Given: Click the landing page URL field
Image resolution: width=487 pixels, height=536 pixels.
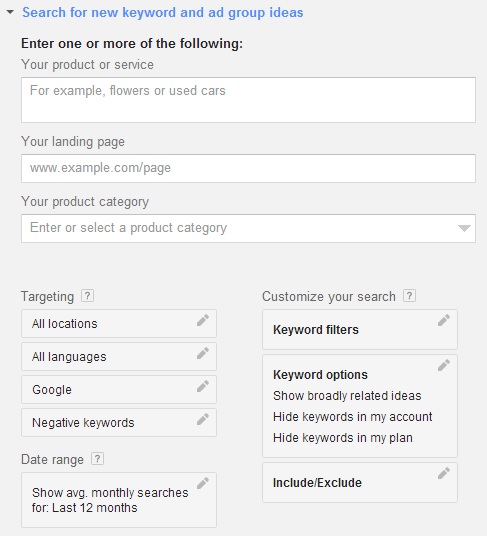Looking at the screenshot, I should coord(248,168).
